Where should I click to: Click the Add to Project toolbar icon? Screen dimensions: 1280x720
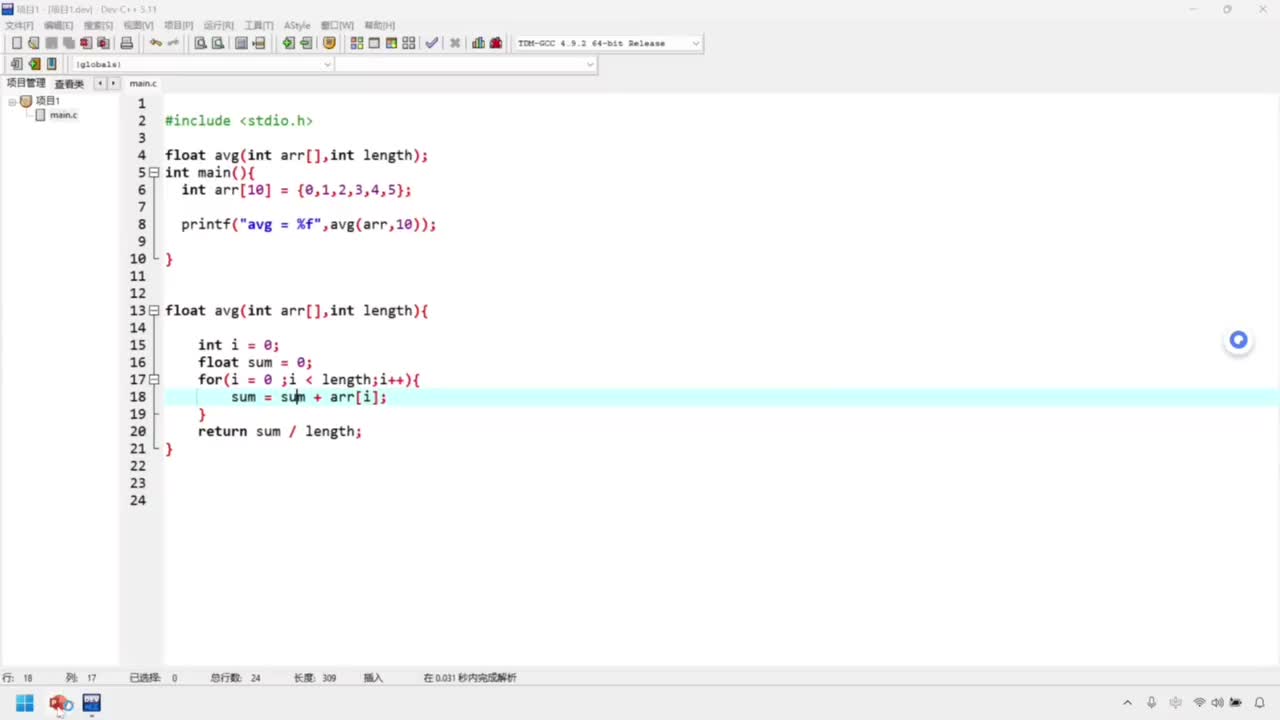point(288,43)
